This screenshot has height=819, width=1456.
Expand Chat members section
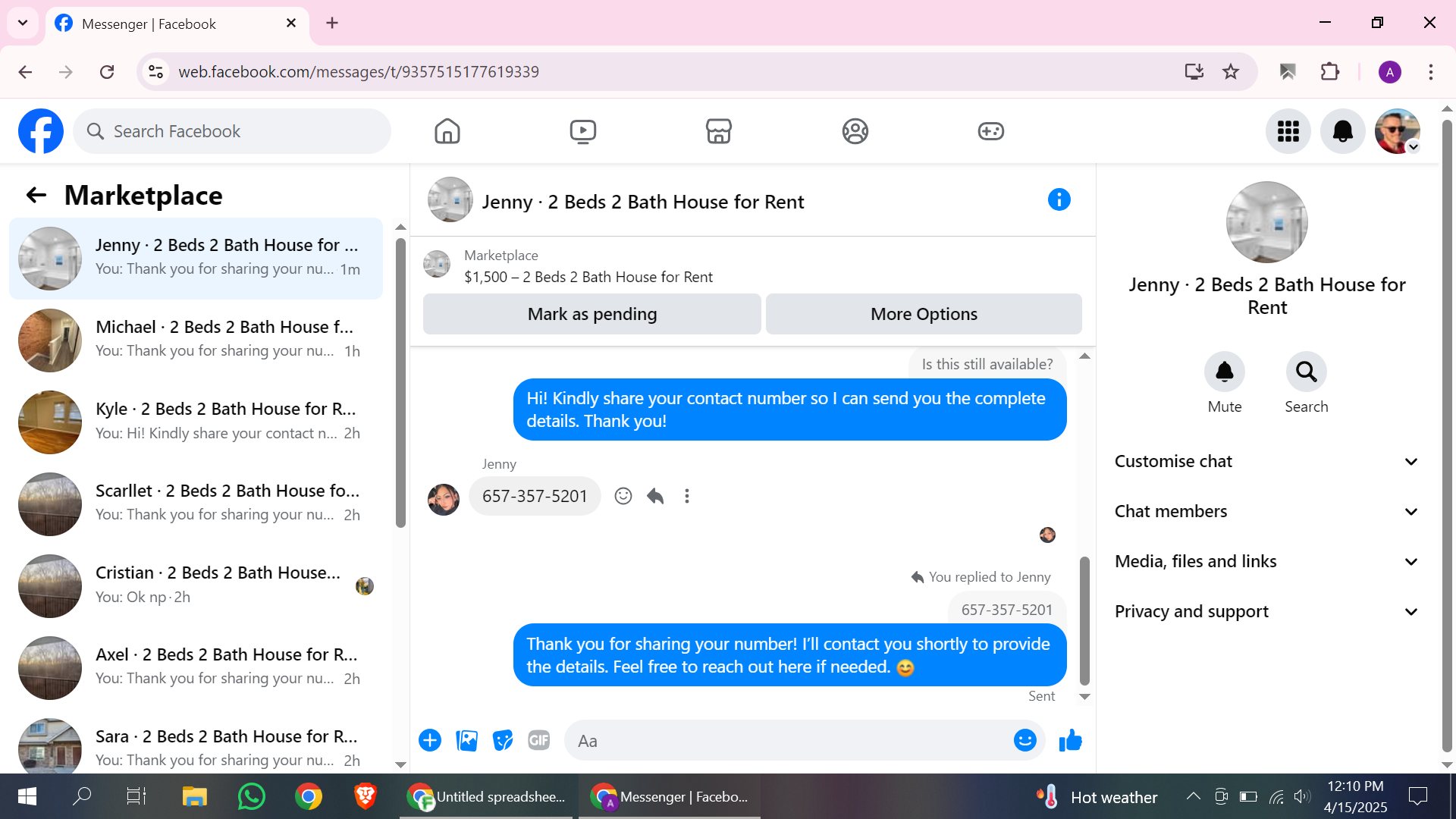point(1265,511)
